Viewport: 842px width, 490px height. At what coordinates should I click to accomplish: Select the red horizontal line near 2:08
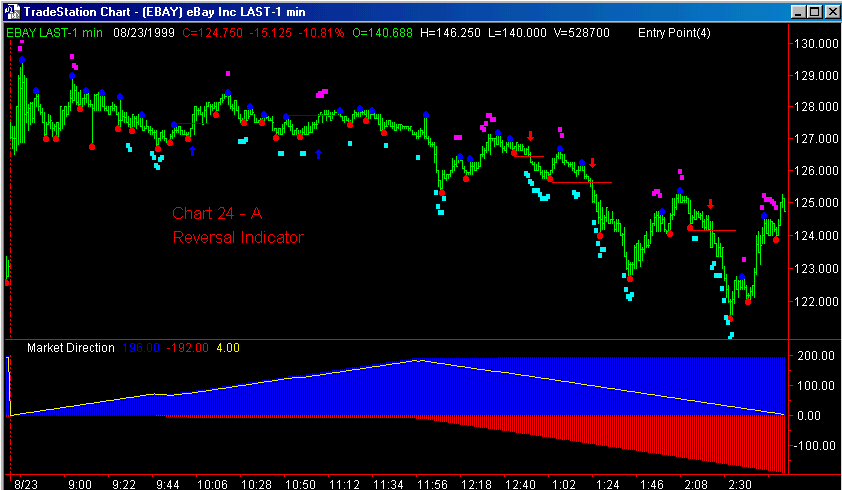713,230
